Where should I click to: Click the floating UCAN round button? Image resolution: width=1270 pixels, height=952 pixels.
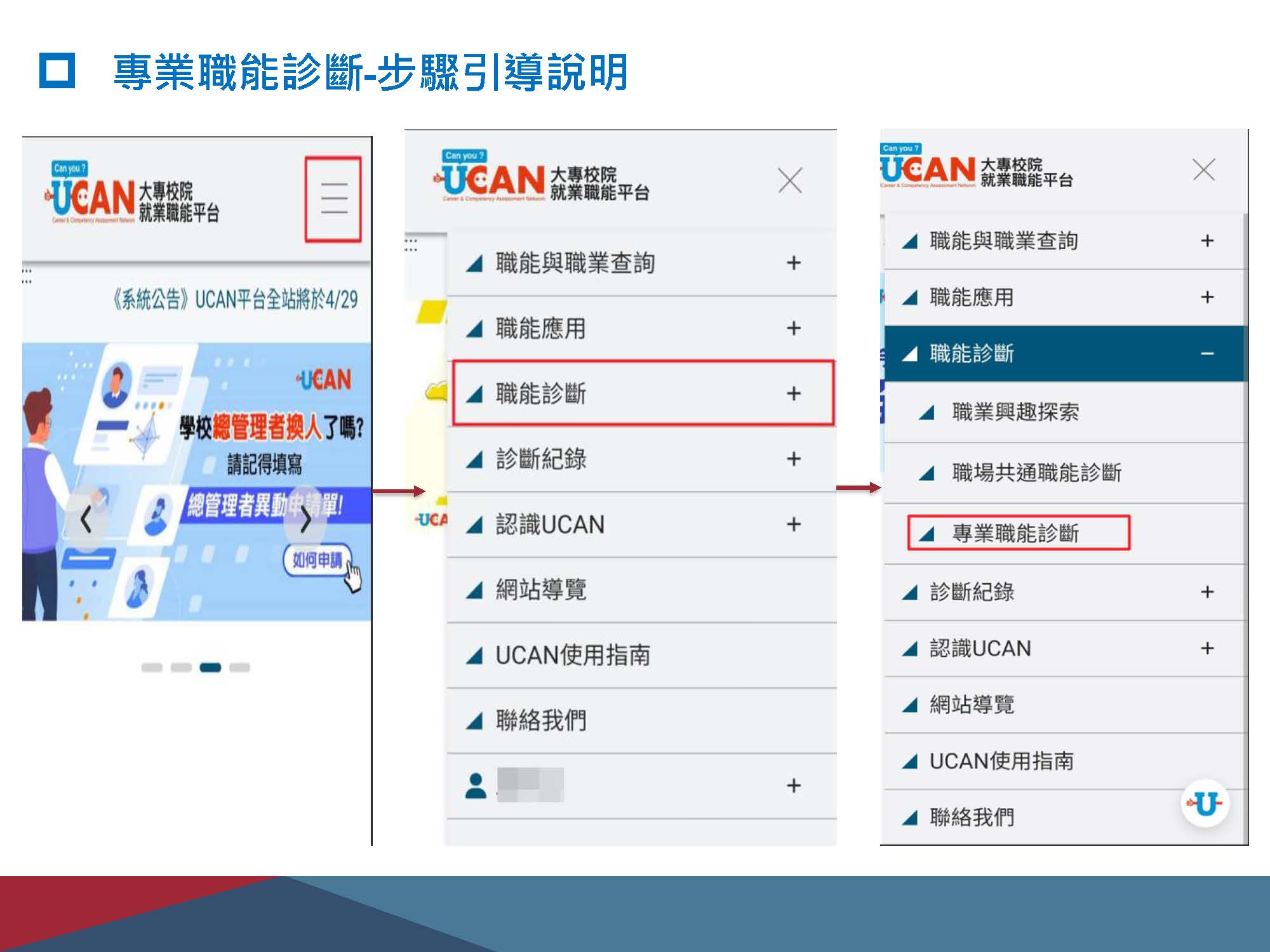(1205, 804)
